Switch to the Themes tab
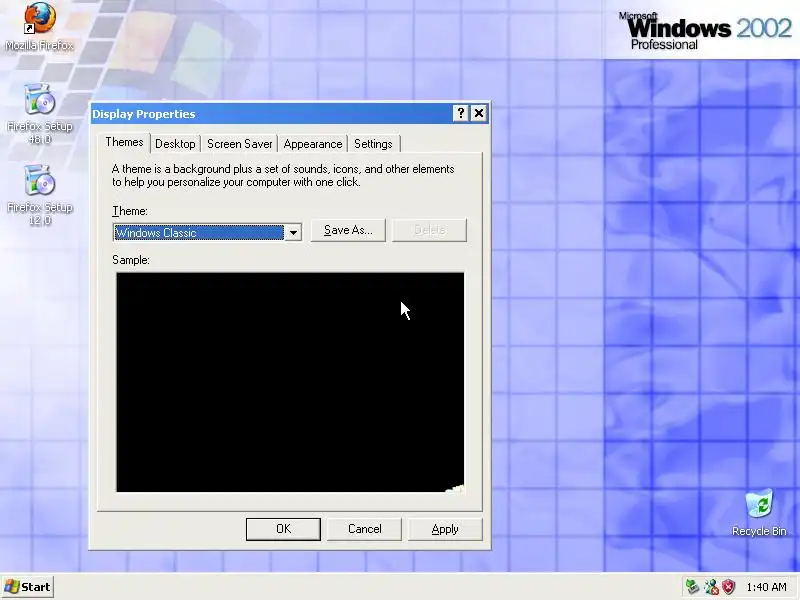 click(x=124, y=142)
